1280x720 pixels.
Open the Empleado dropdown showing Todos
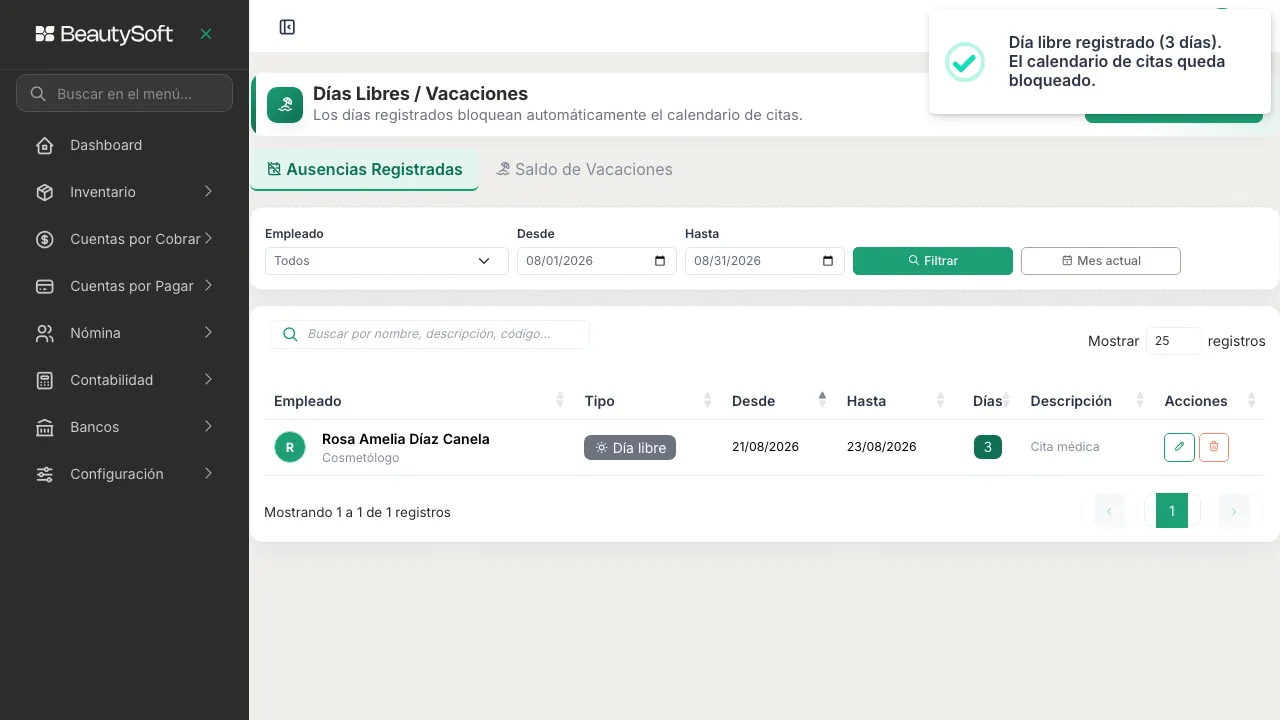tap(386, 261)
